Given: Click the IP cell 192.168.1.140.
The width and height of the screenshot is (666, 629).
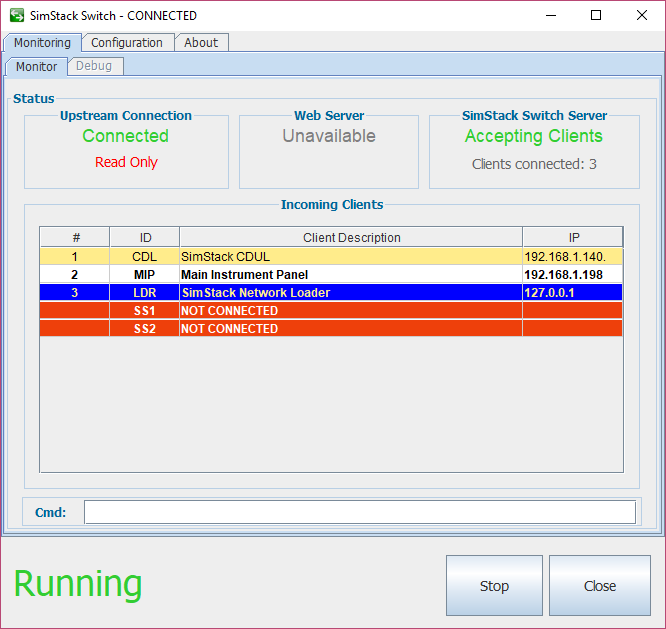Looking at the screenshot, I should coord(573,257).
